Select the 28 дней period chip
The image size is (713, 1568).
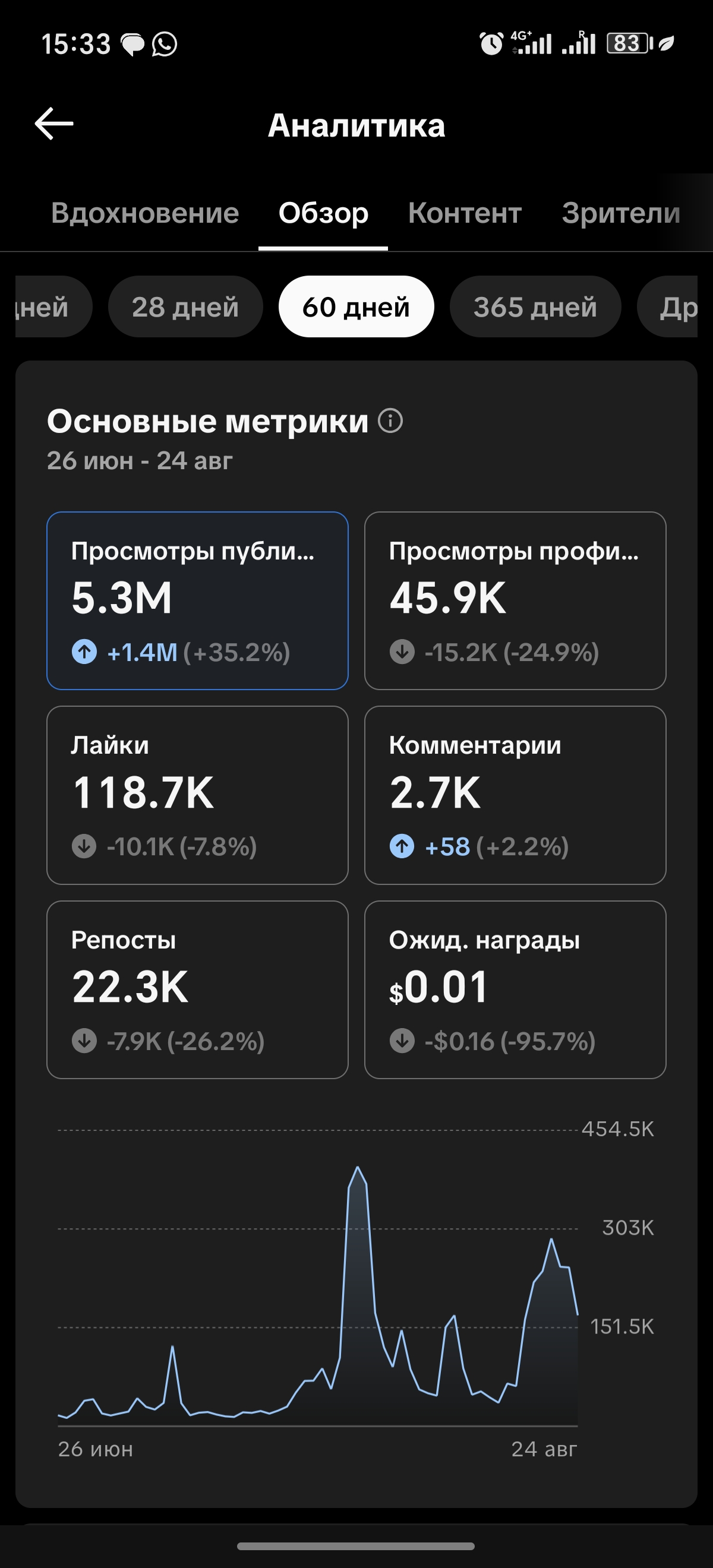tap(185, 307)
